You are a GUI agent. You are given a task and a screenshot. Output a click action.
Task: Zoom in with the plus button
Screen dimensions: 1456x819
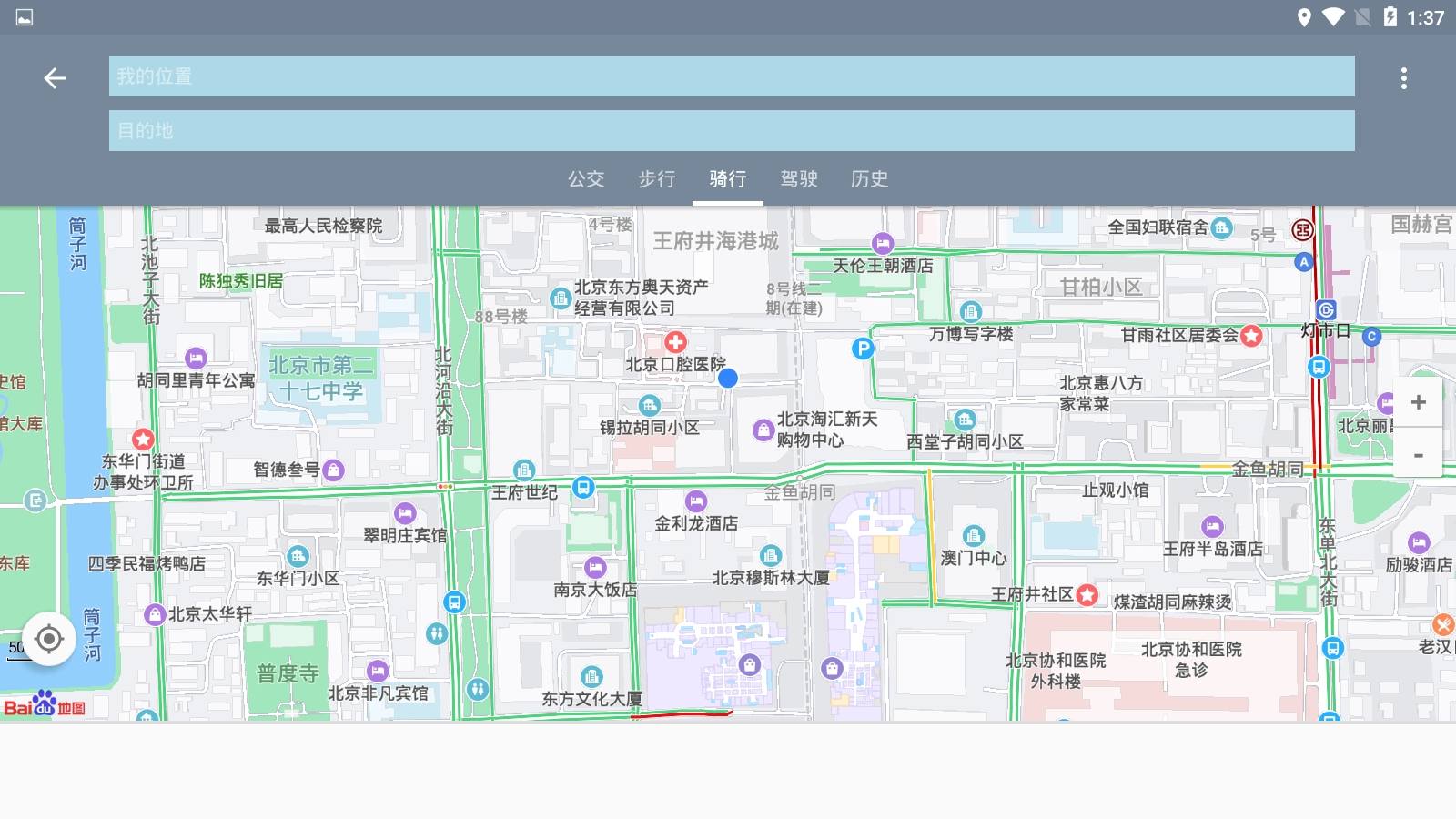pos(1418,402)
